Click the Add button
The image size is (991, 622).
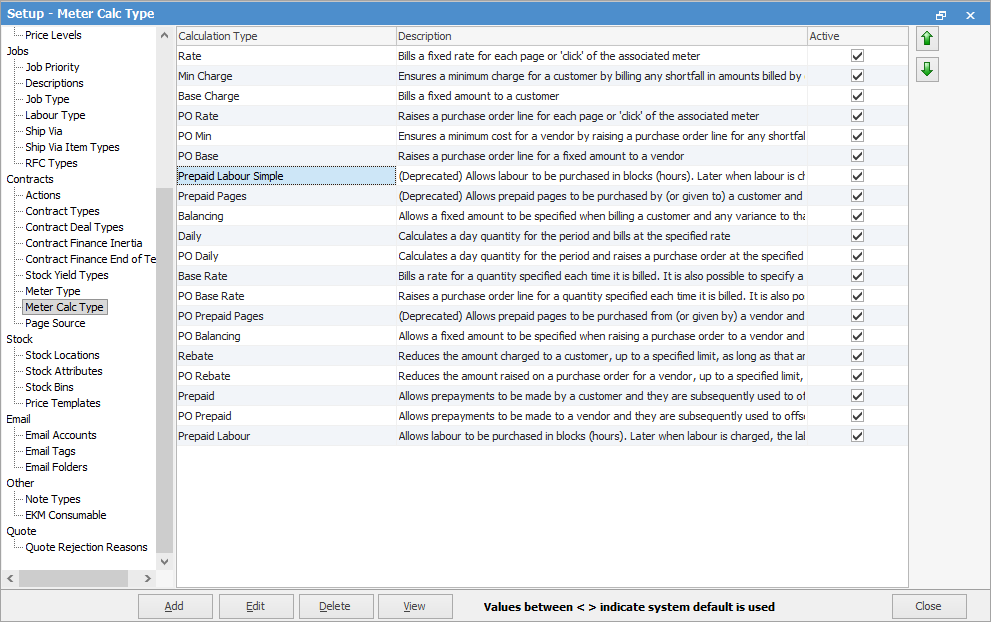(x=175, y=606)
